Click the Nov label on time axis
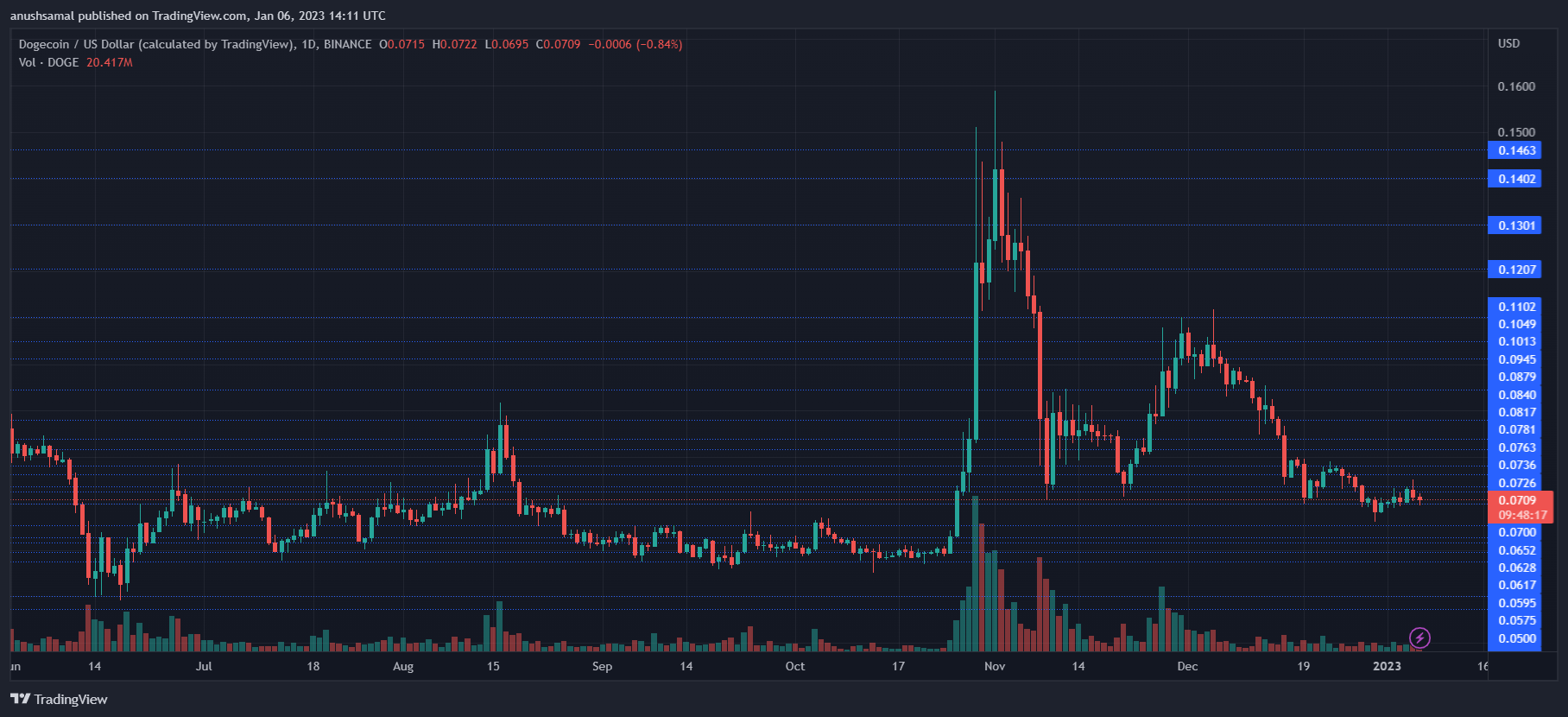This screenshot has height=717, width=1568. [x=995, y=666]
